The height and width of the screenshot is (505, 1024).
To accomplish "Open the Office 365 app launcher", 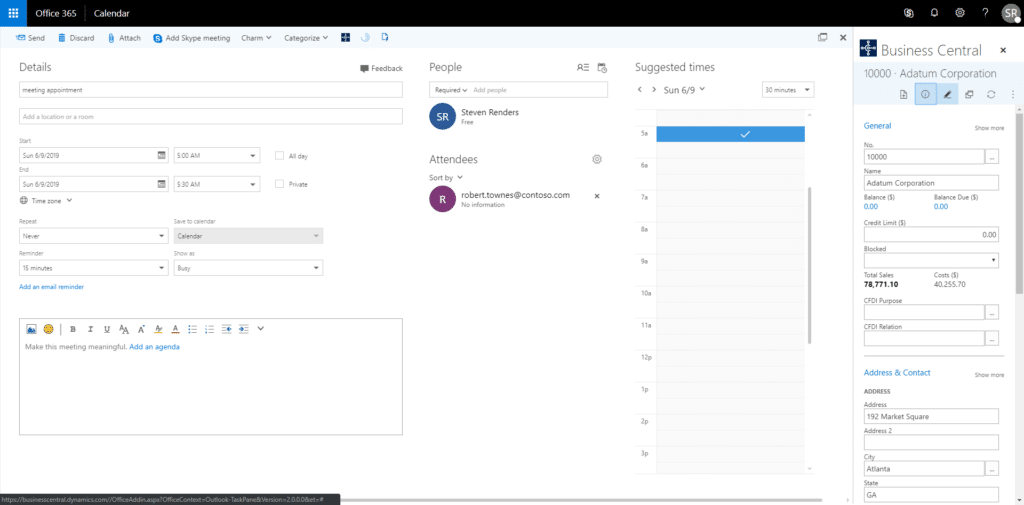I will pos(13,13).
